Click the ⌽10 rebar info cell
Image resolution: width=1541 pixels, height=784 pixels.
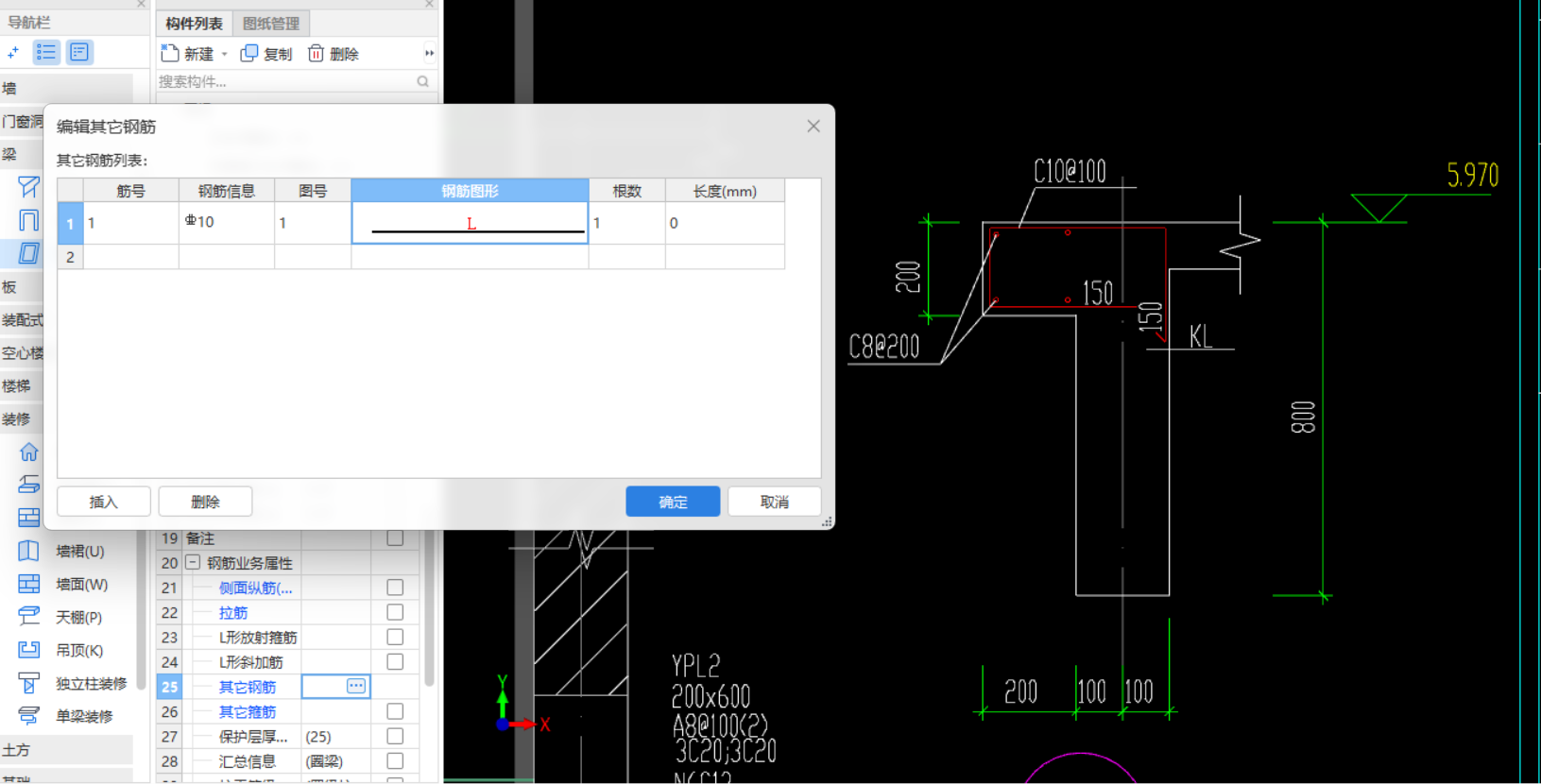click(227, 223)
